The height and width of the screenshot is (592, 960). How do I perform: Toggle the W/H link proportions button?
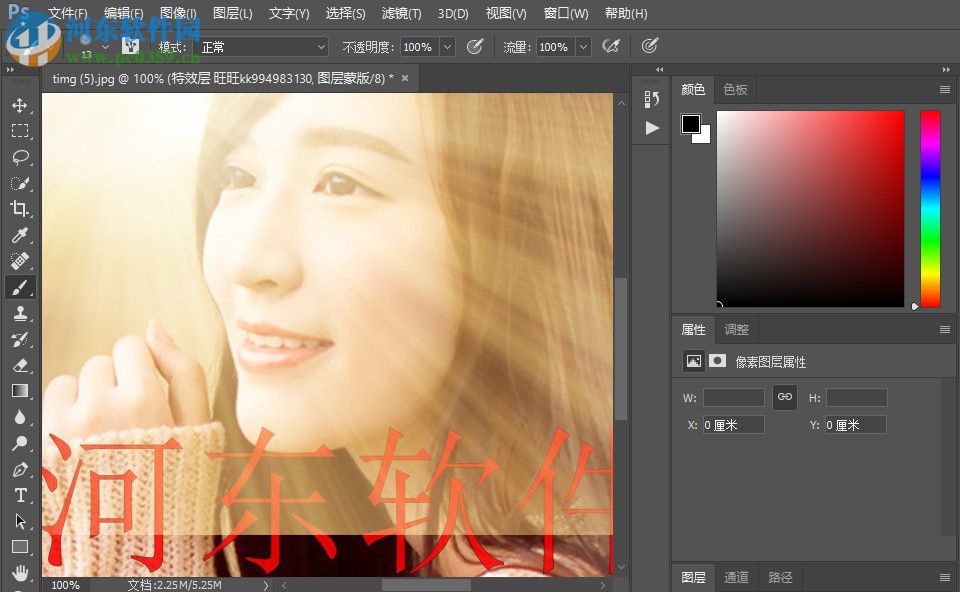tap(785, 397)
